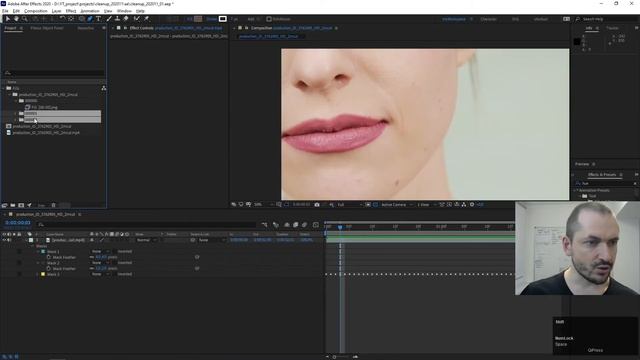Click the Project flowchart view icon

tap(104, 88)
